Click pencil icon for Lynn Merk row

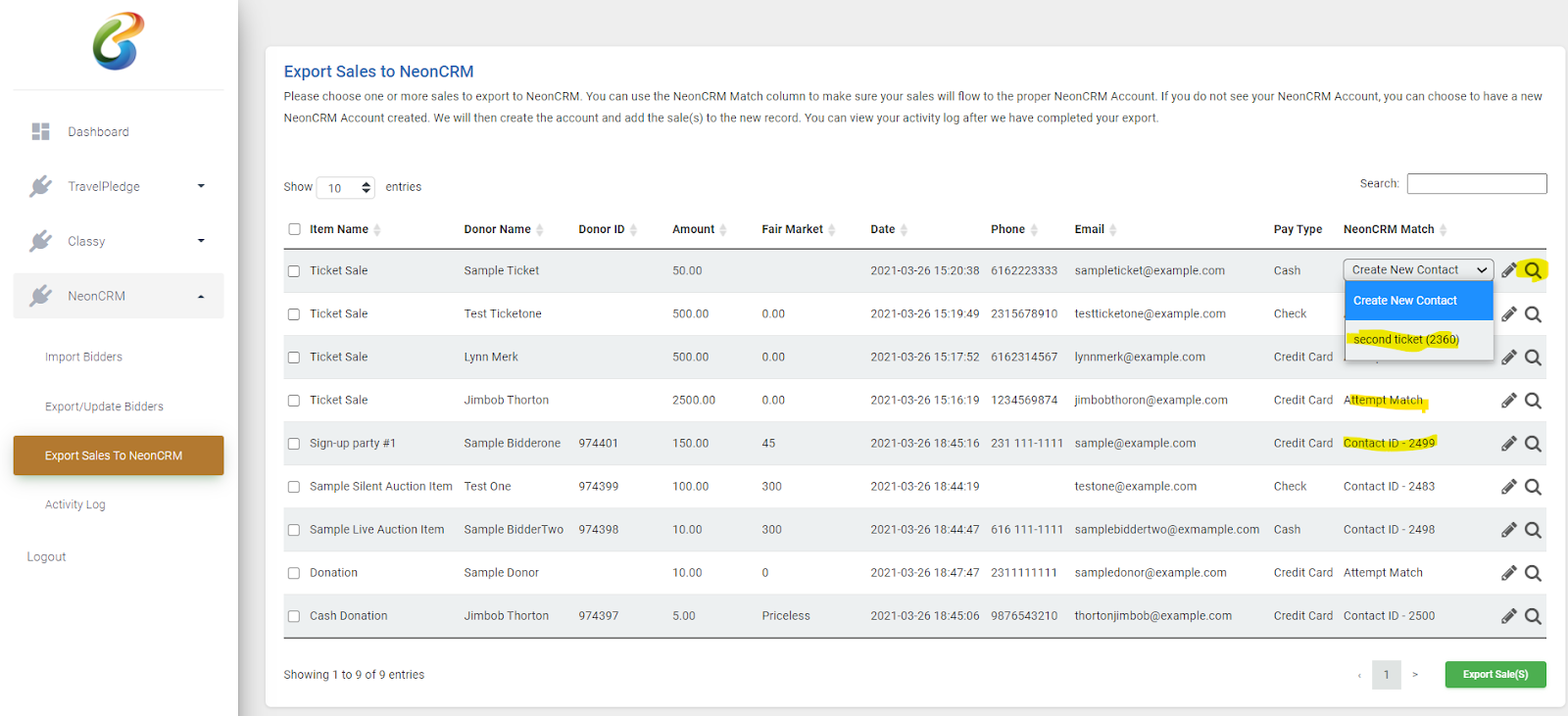point(1509,358)
